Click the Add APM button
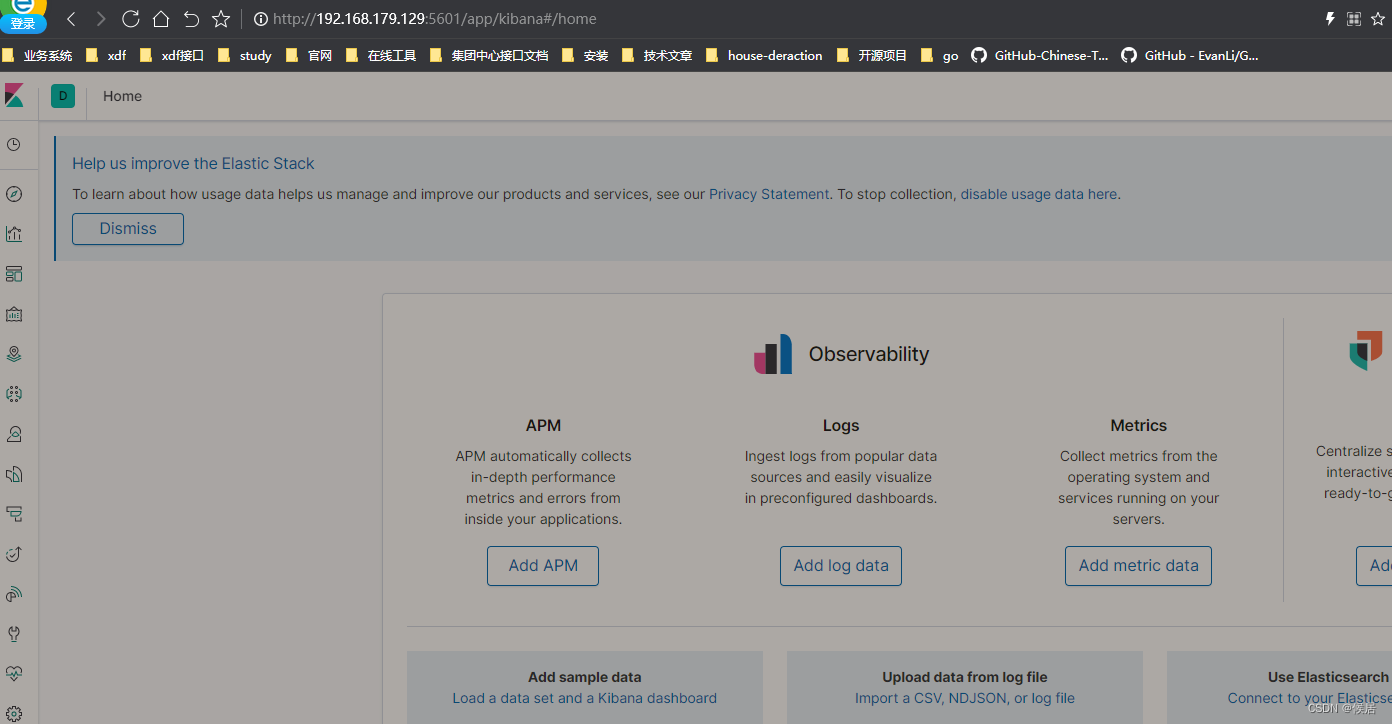 point(543,565)
